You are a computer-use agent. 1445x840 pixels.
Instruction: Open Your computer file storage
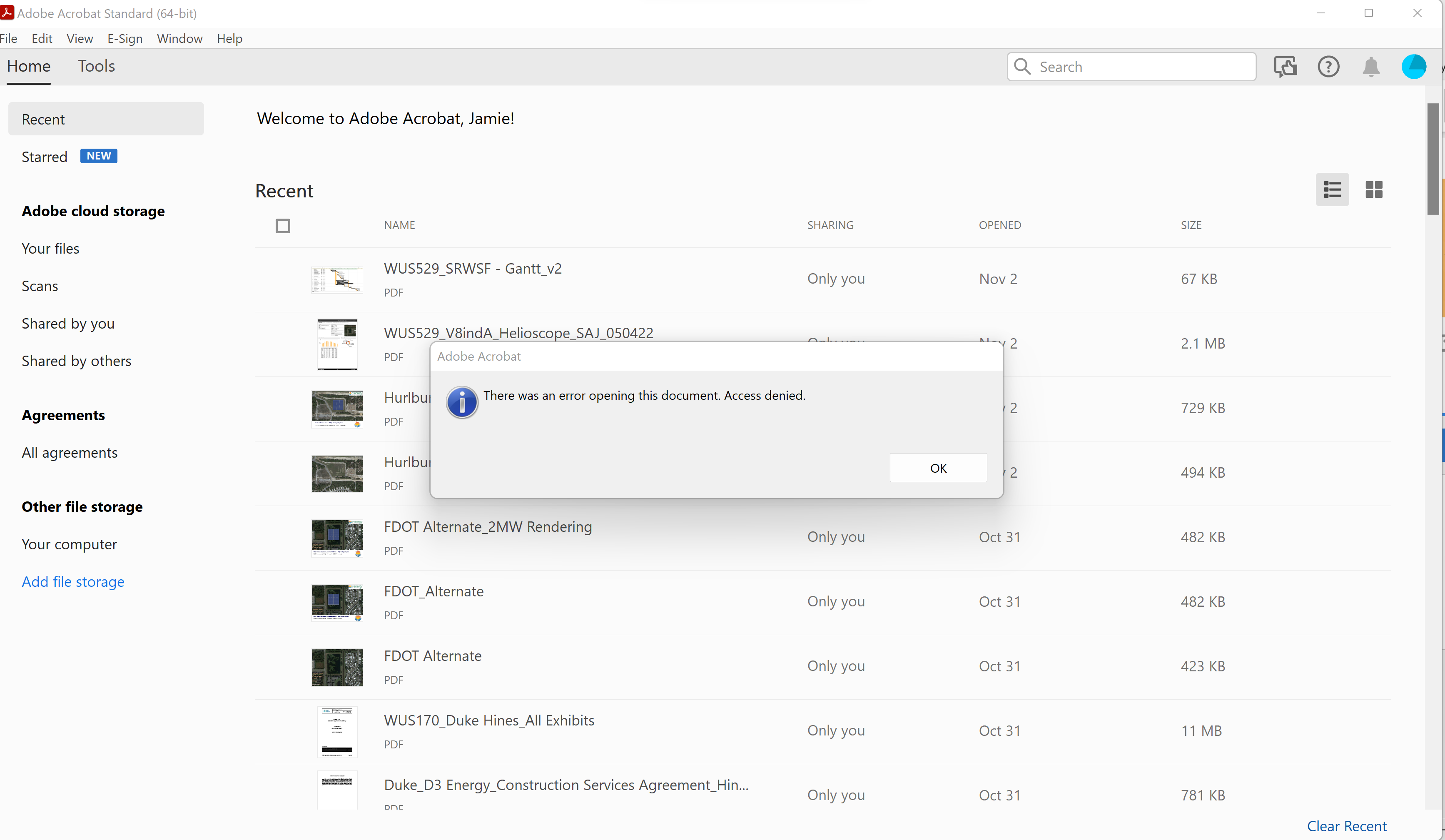[x=69, y=544]
